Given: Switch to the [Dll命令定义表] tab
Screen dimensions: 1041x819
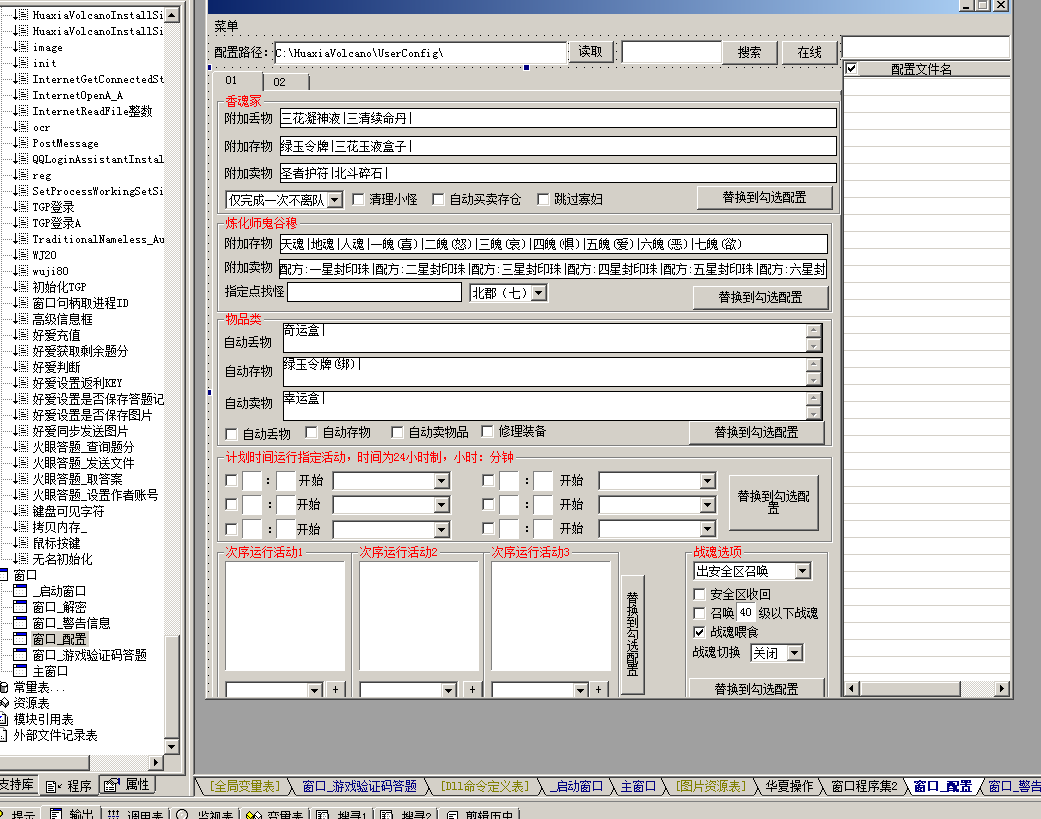Looking at the screenshot, I should click(x=485, y=786).
